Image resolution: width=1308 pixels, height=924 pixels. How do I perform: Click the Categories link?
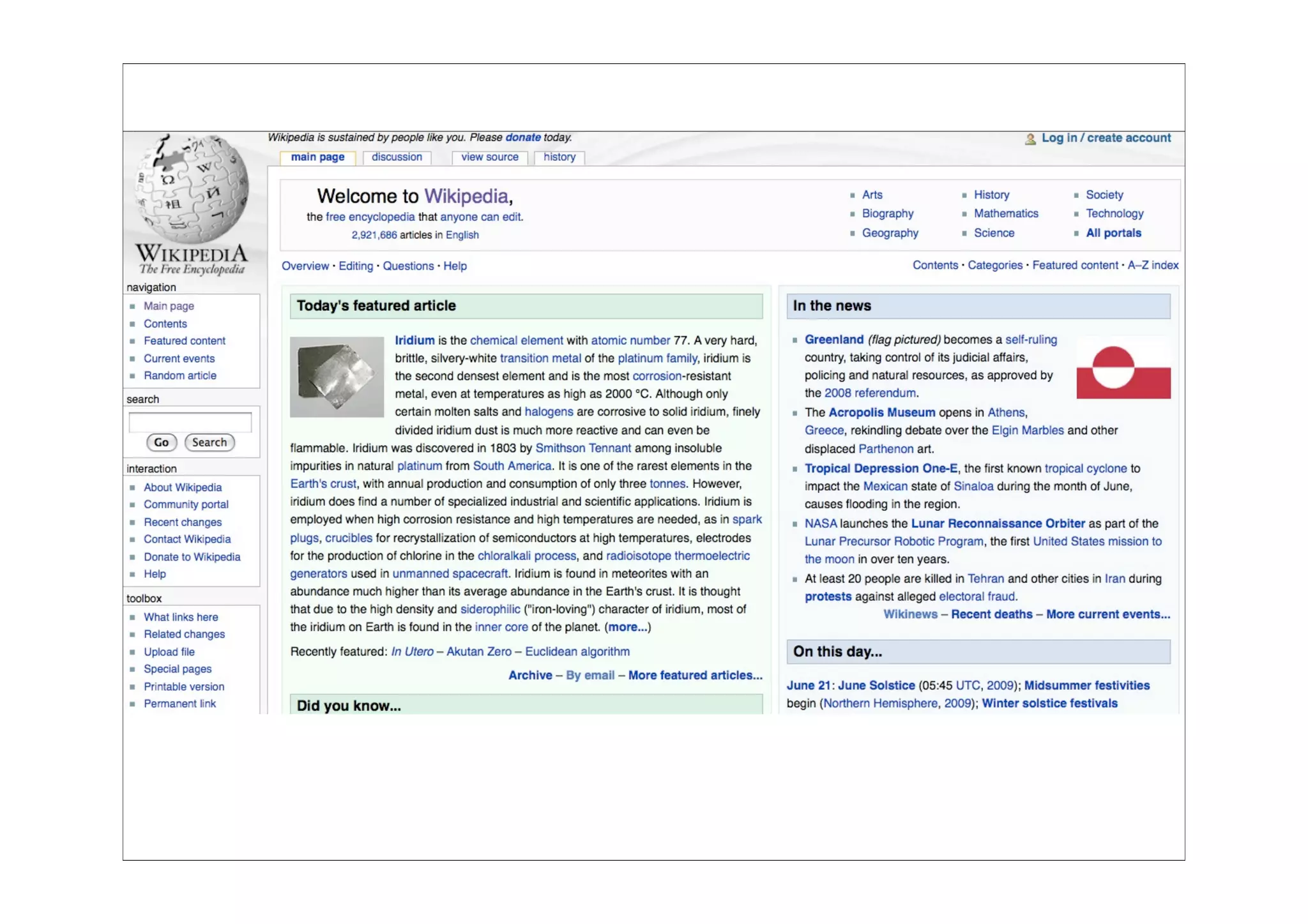995,265
